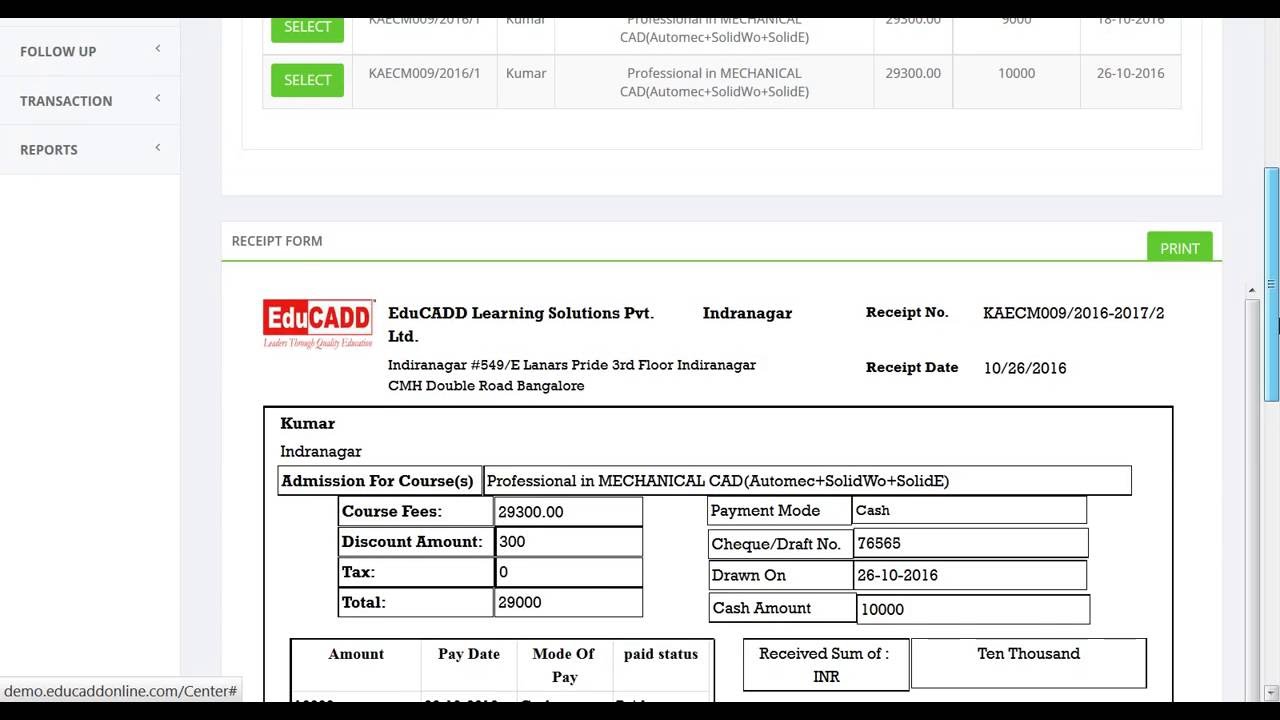Screen dimensions: 1280x720
Task: Click the scroll down arrow at bottom right
Action: (x=1271, y=692)
